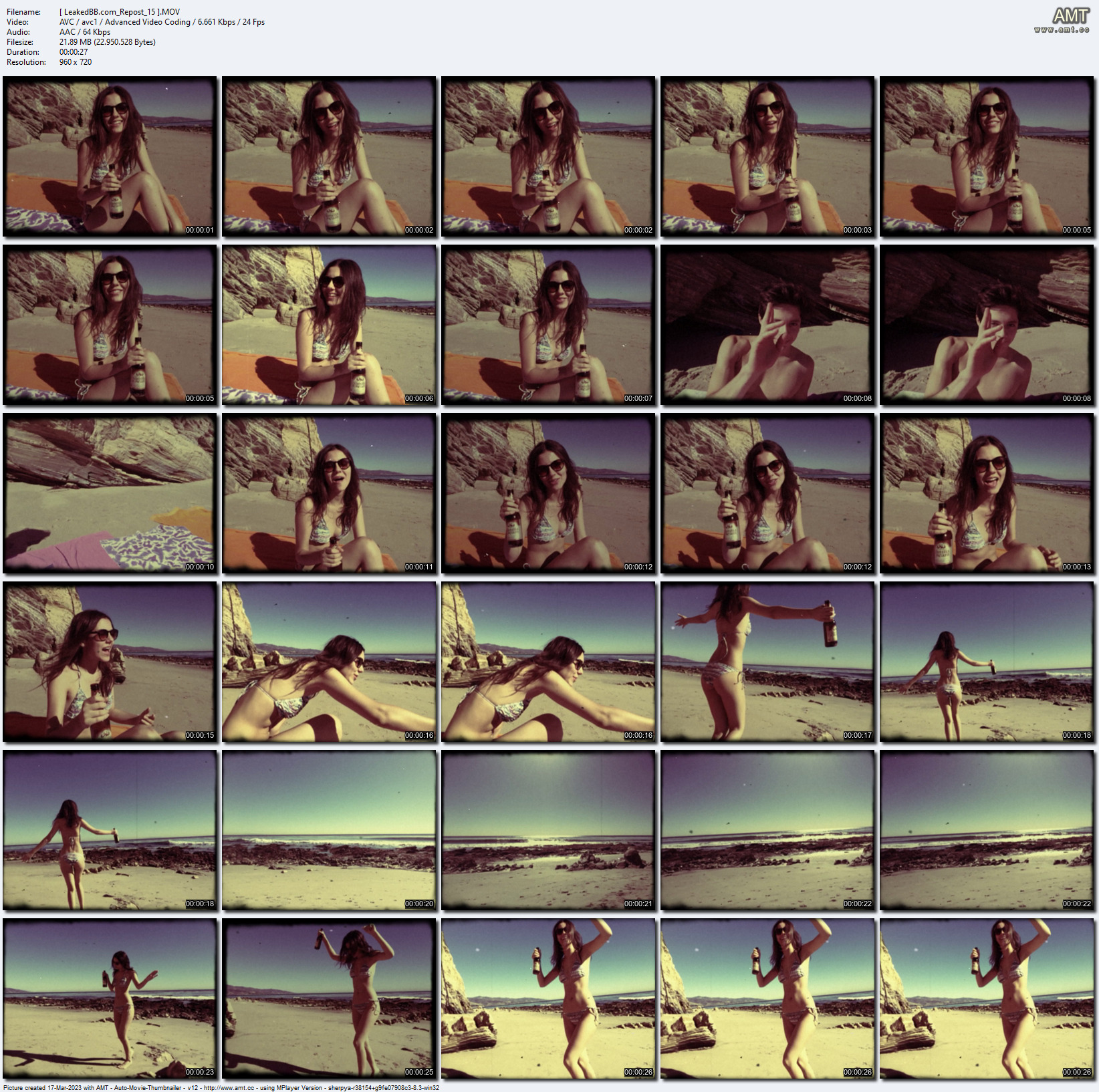Viewport: 1099px width, 1092px height.
Task: Click the 'Video:' label
Action: [x=18, y=22]
